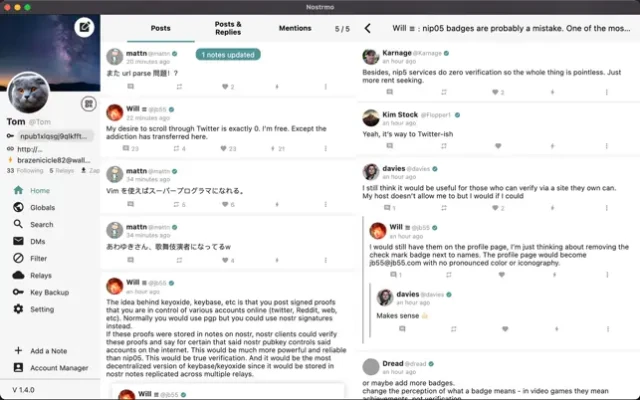
Task: Show the profile QR code icon
Action: (88, 104)
